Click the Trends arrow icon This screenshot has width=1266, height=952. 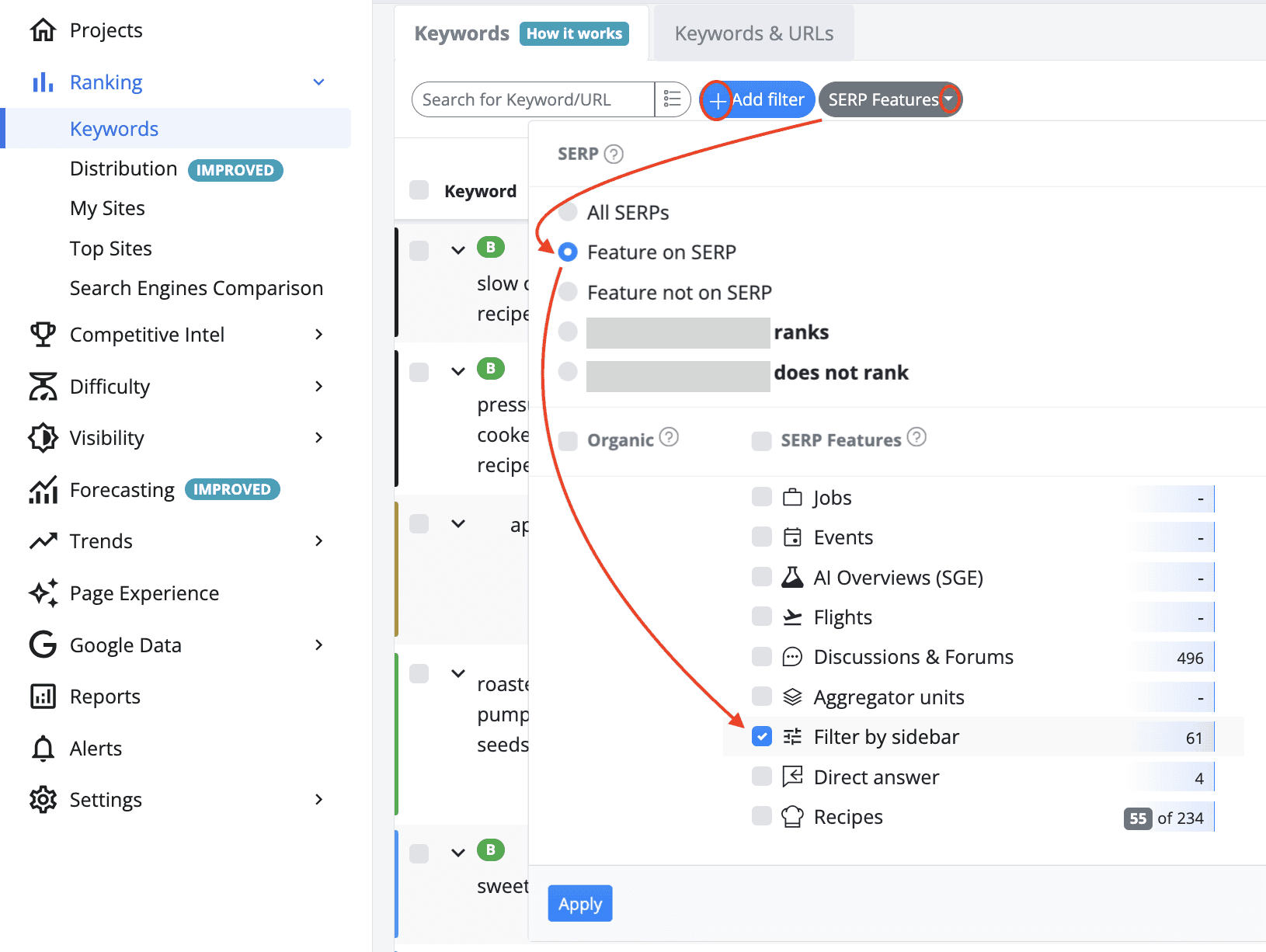[x=43, y=541]
